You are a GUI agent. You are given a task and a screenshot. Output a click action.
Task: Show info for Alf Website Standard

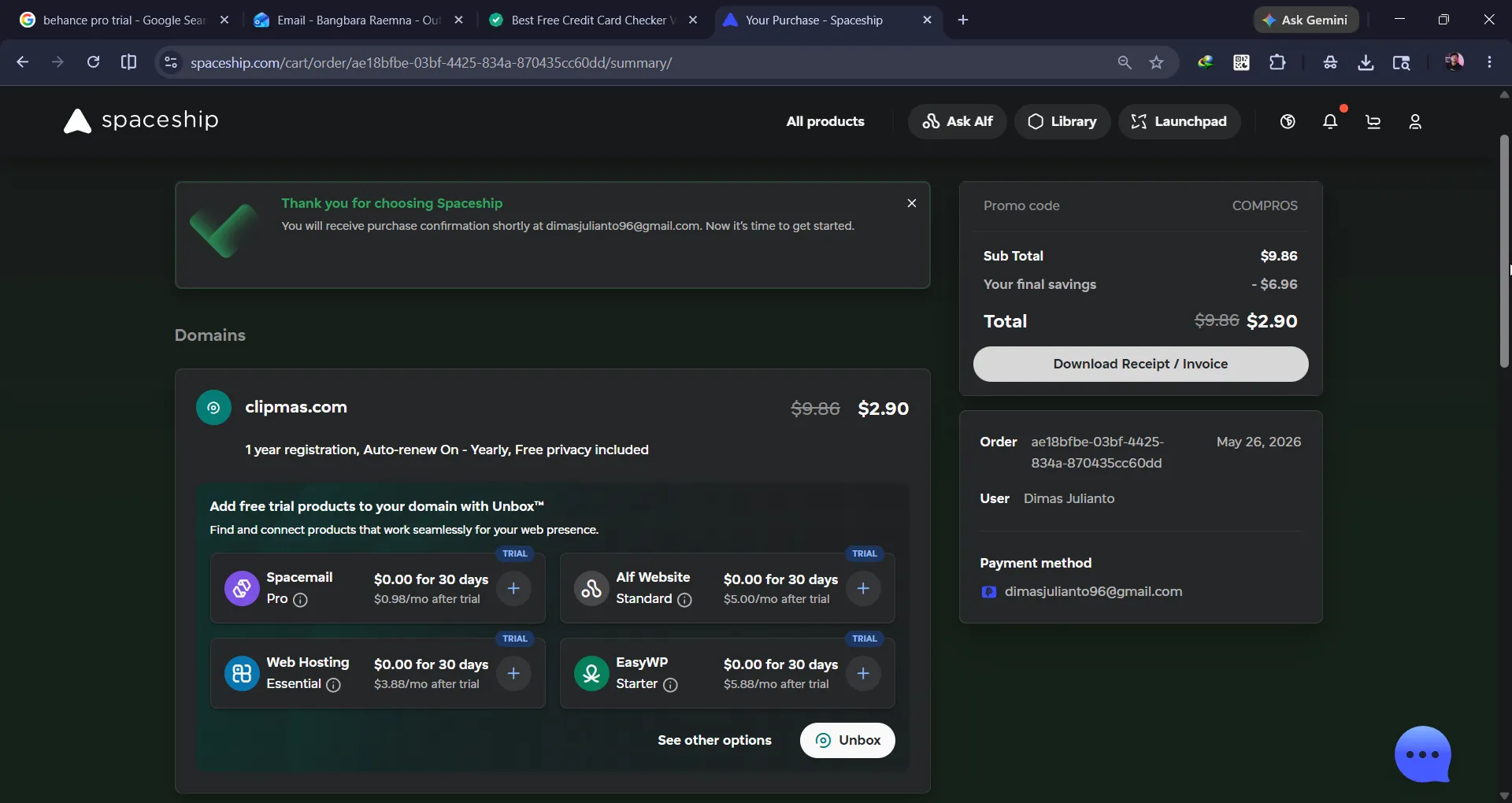point(685,600)
